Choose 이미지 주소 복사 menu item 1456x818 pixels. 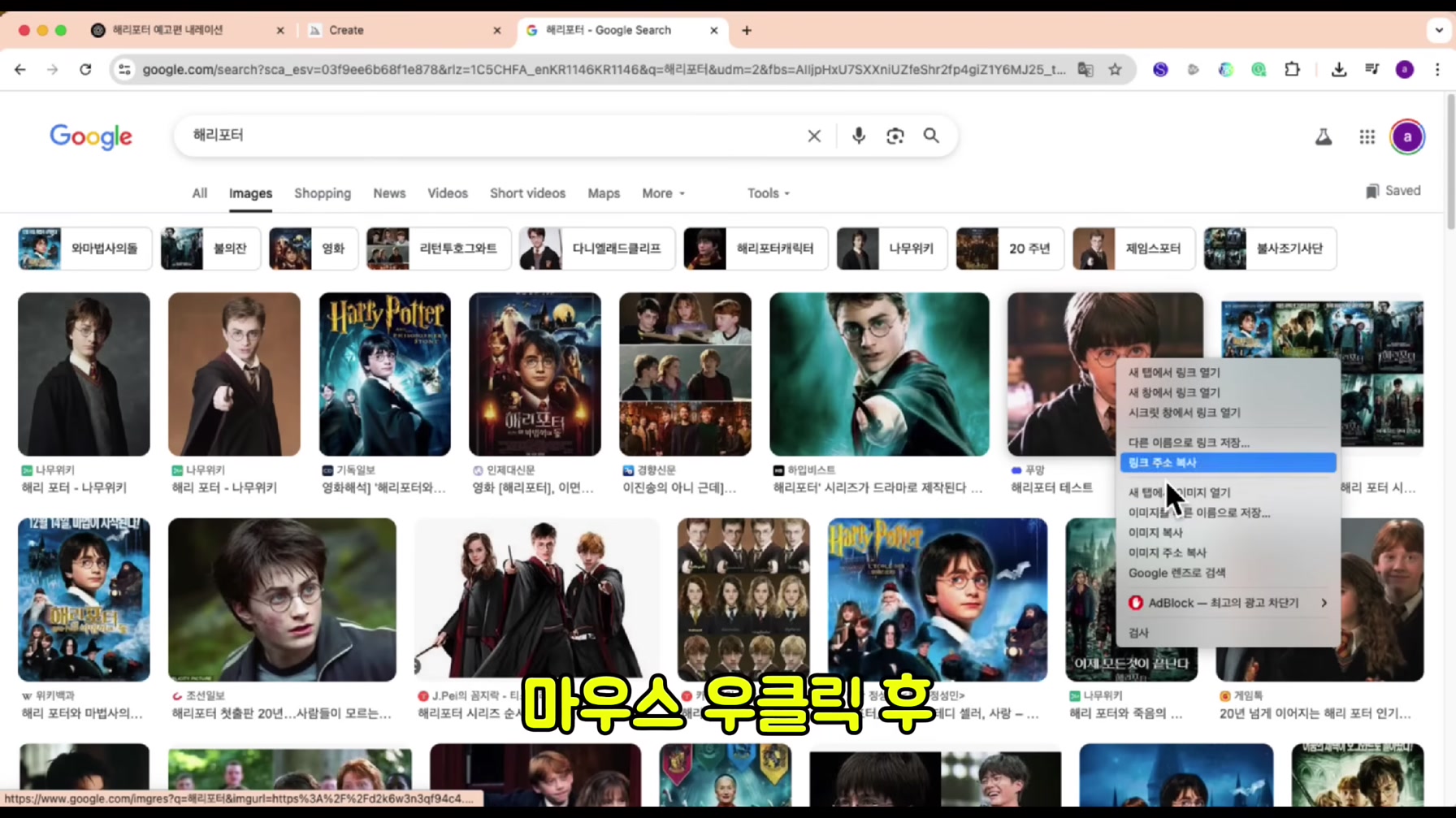click(1228, 553)
